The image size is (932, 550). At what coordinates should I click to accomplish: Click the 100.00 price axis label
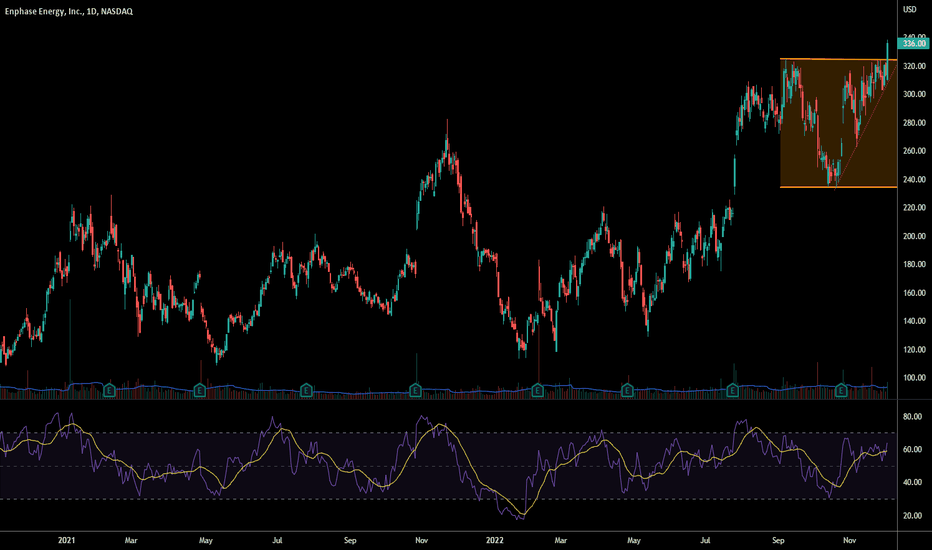914,378
